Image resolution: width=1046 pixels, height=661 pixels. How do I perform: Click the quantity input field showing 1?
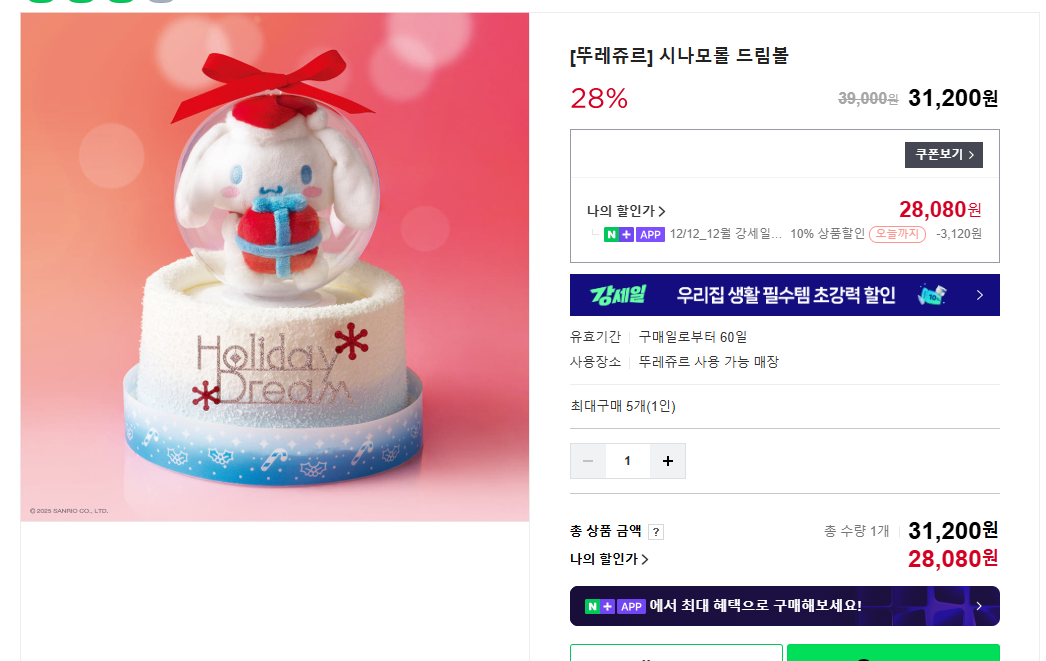(628, 461)
